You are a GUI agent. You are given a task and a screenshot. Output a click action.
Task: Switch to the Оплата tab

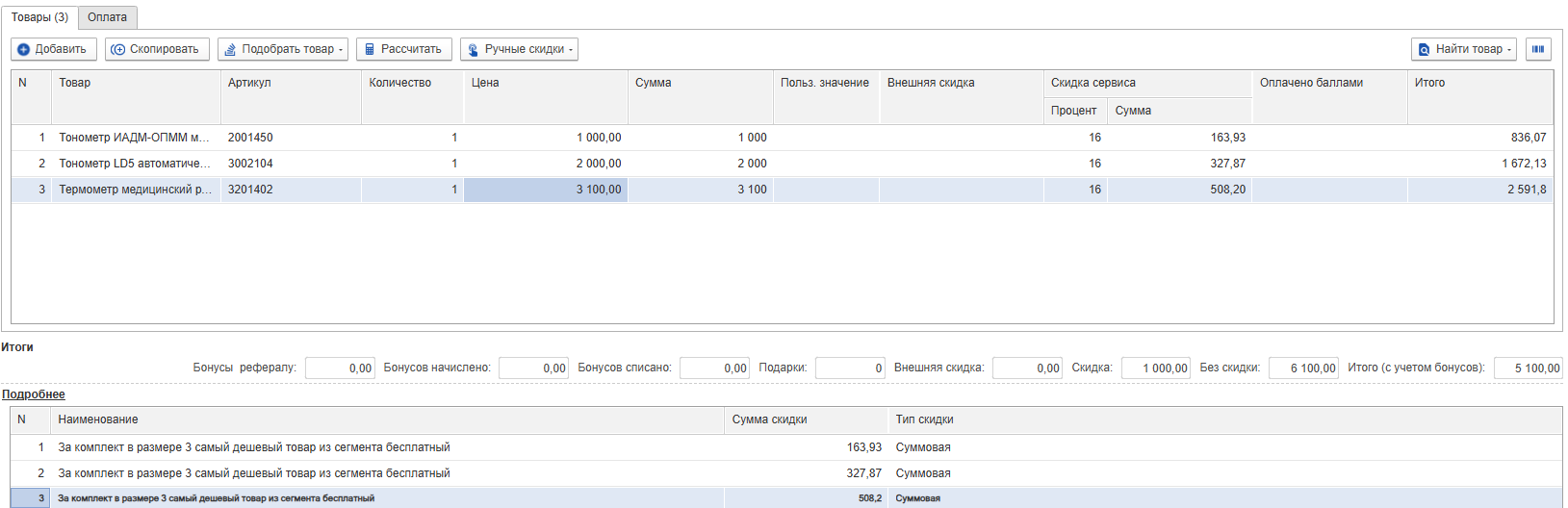pos(107,17)
